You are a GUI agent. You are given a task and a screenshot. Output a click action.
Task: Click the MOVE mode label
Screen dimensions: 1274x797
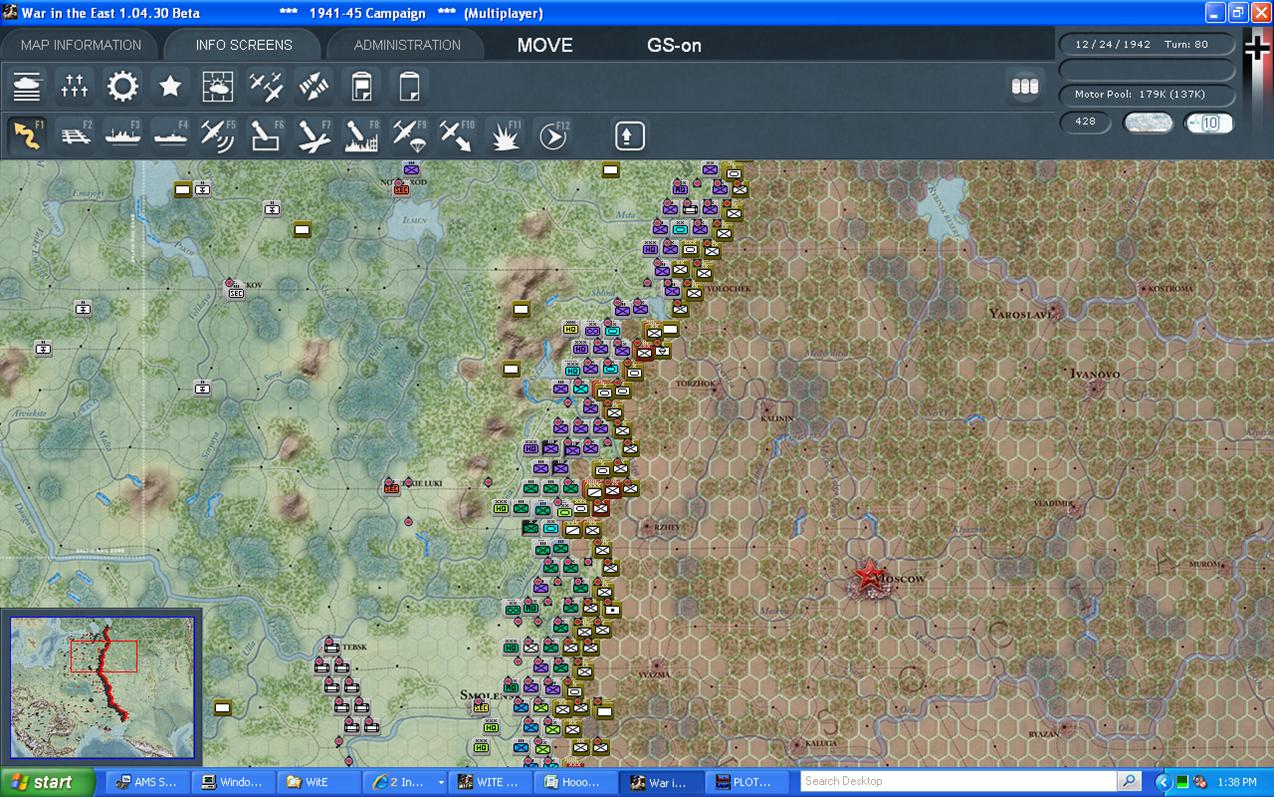click(x=545, y=45)
